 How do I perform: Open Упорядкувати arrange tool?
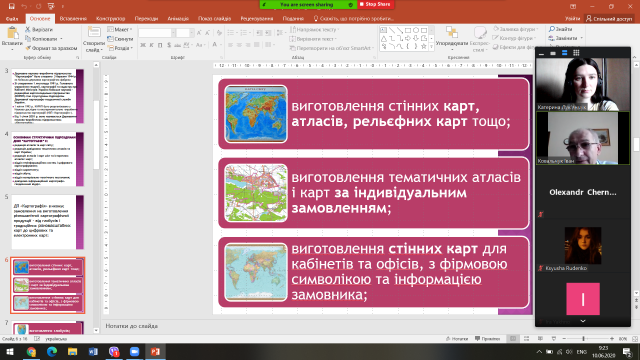(x=452, y=37)
